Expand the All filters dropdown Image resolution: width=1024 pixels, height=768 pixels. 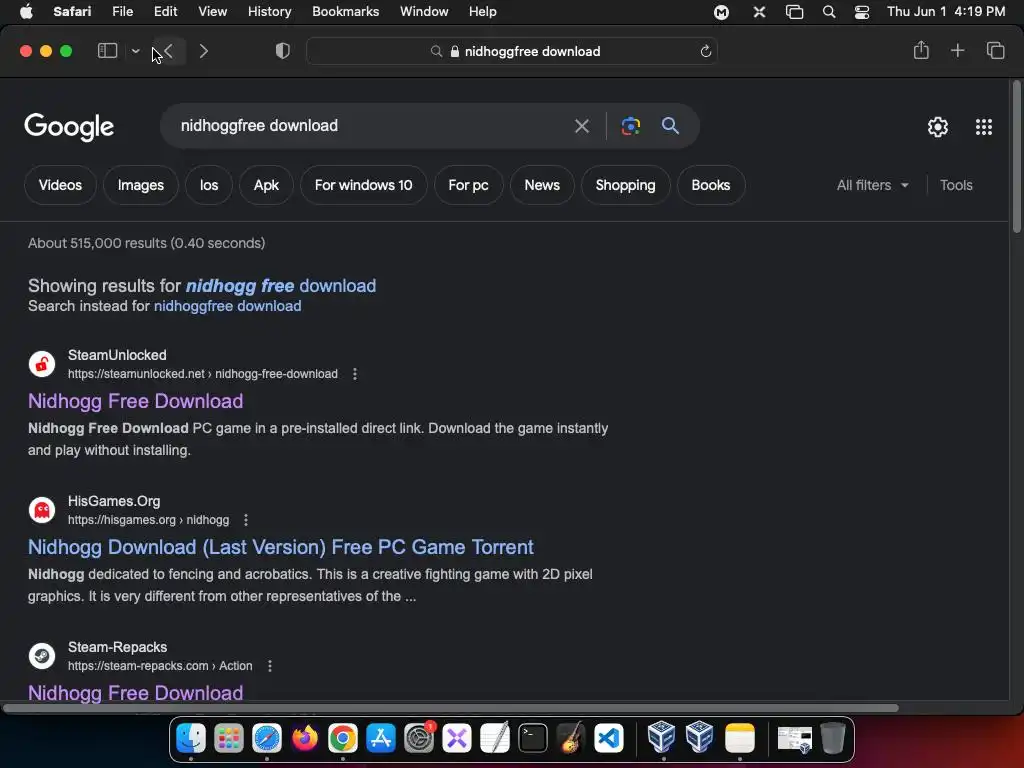point(872,185)
